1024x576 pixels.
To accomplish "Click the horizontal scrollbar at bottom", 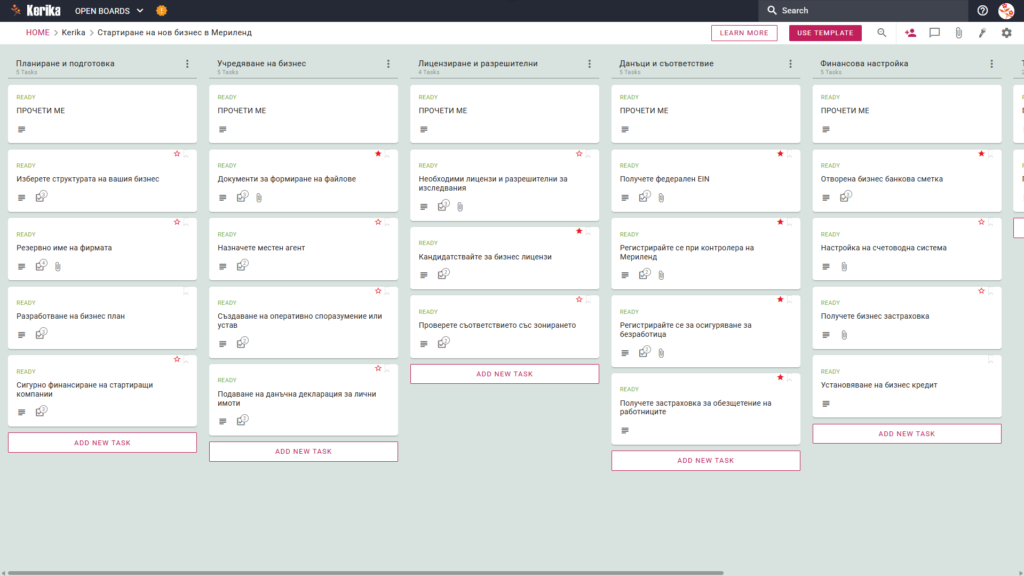I will coord(366,573).
